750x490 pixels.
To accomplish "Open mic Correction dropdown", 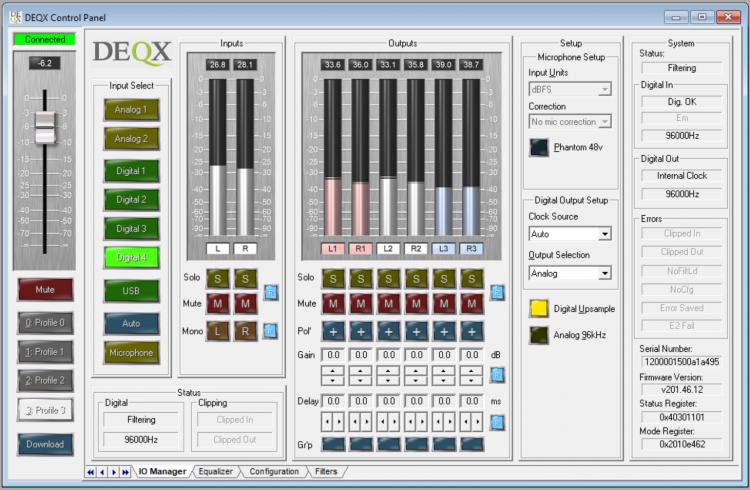I will click(x=605, y=122).
